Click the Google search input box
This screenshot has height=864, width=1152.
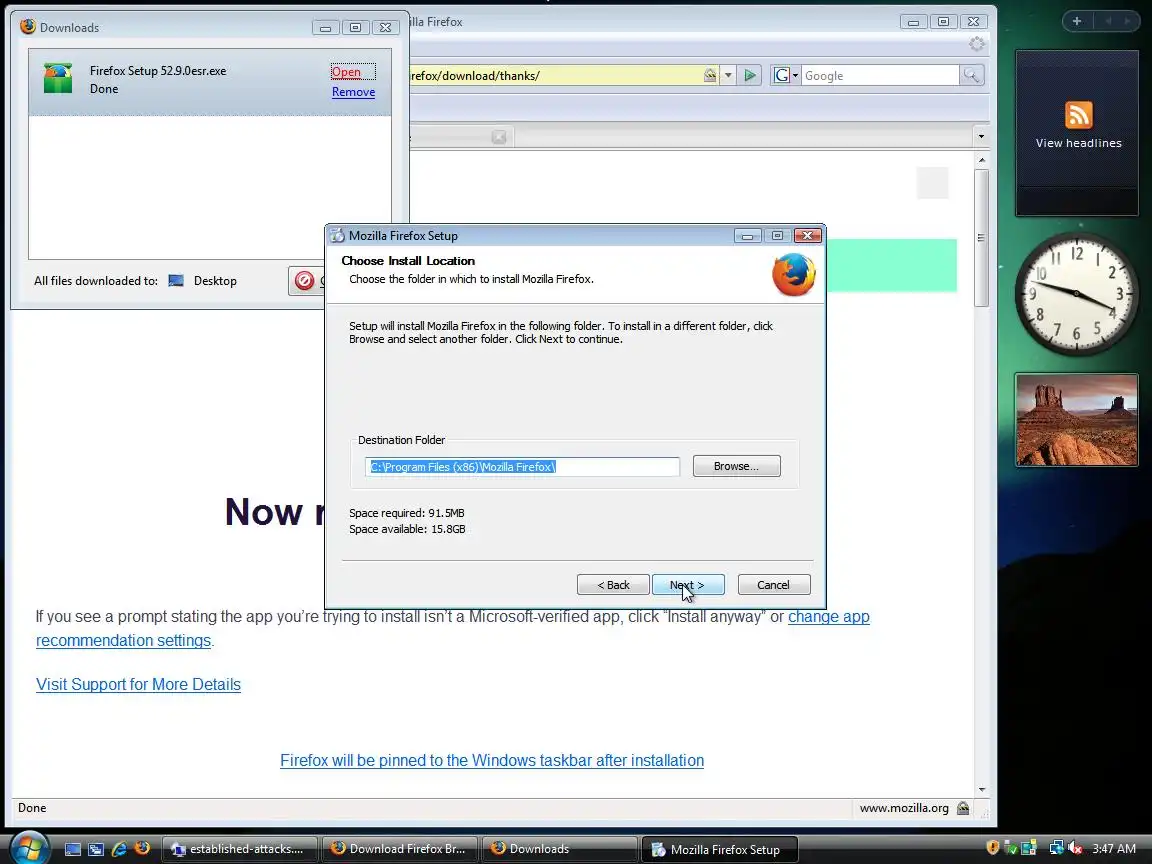[x=879, y=76]
